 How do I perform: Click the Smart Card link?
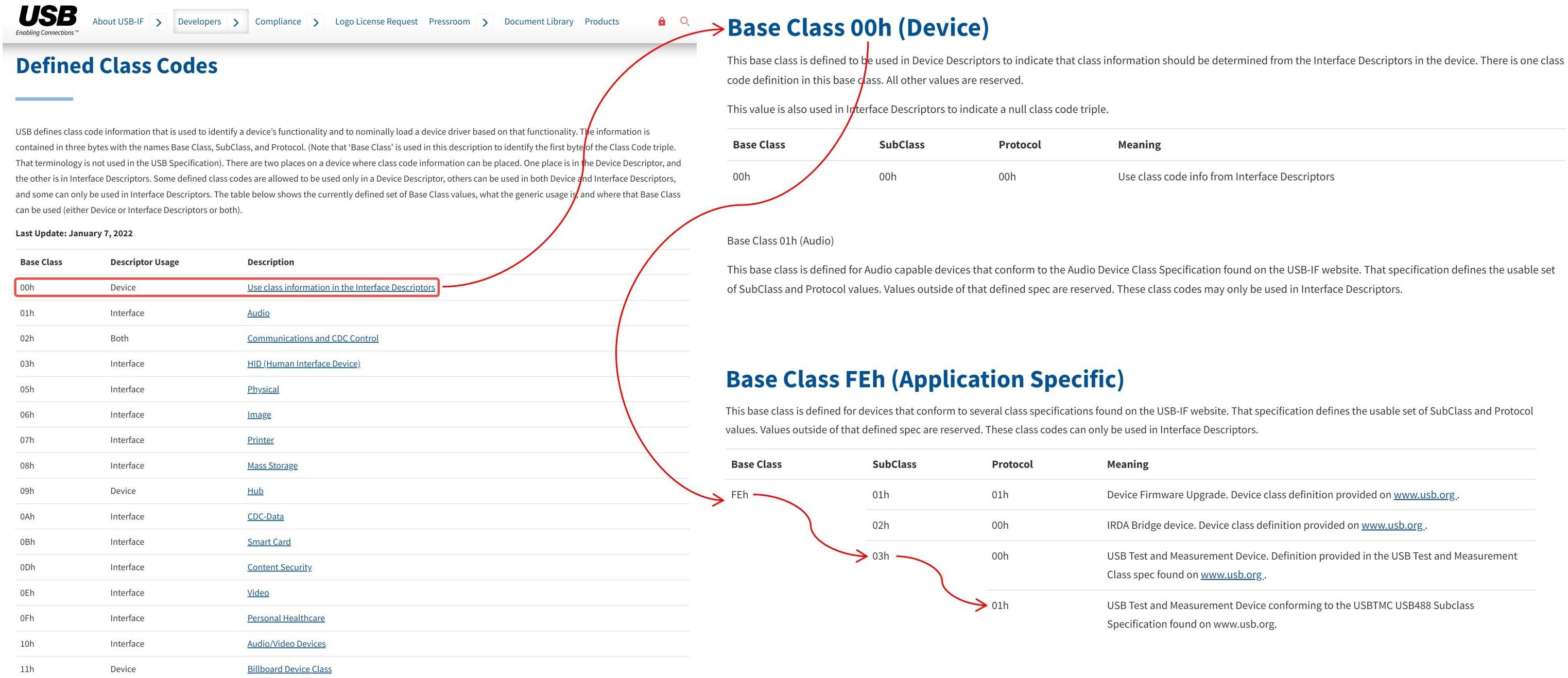(x=268, y=542)
